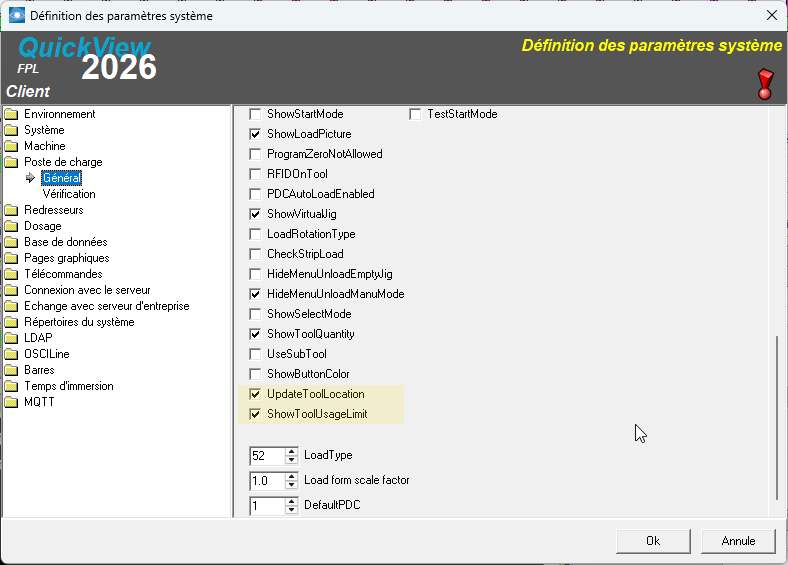Screen dimensions: 788x565
Task: Enable the TestStartMode checkbox
Action: (x=415, y=114)
